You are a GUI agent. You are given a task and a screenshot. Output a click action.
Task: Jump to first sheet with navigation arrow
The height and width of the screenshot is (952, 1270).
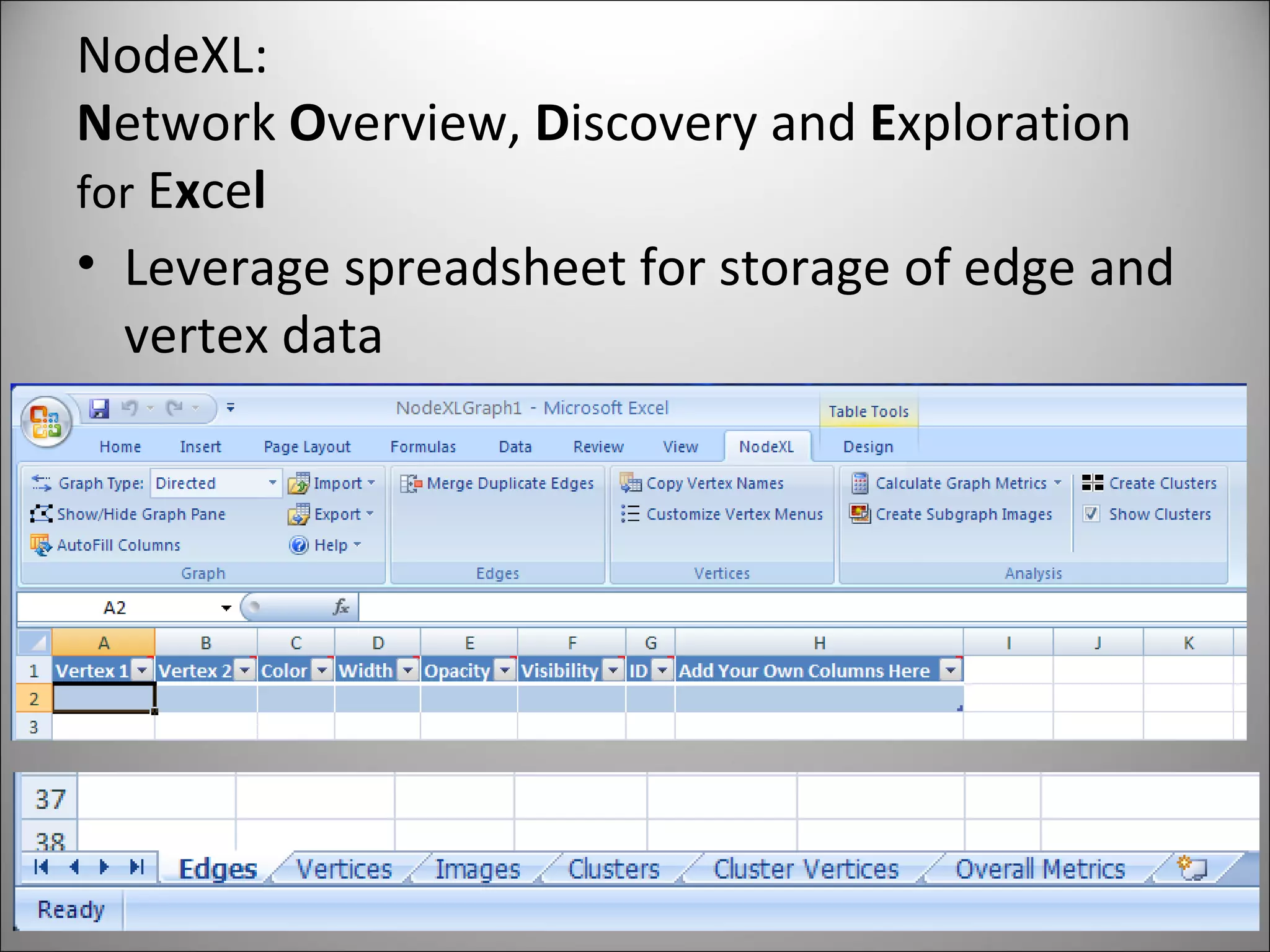click(41, 867)
